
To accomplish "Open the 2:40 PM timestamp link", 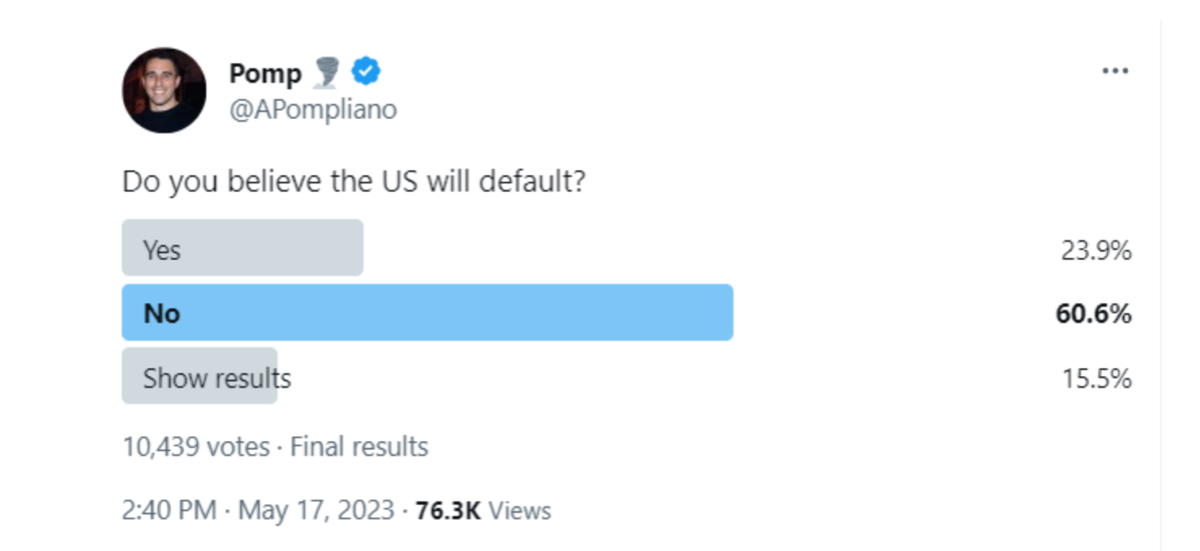I will click(169, 510).
